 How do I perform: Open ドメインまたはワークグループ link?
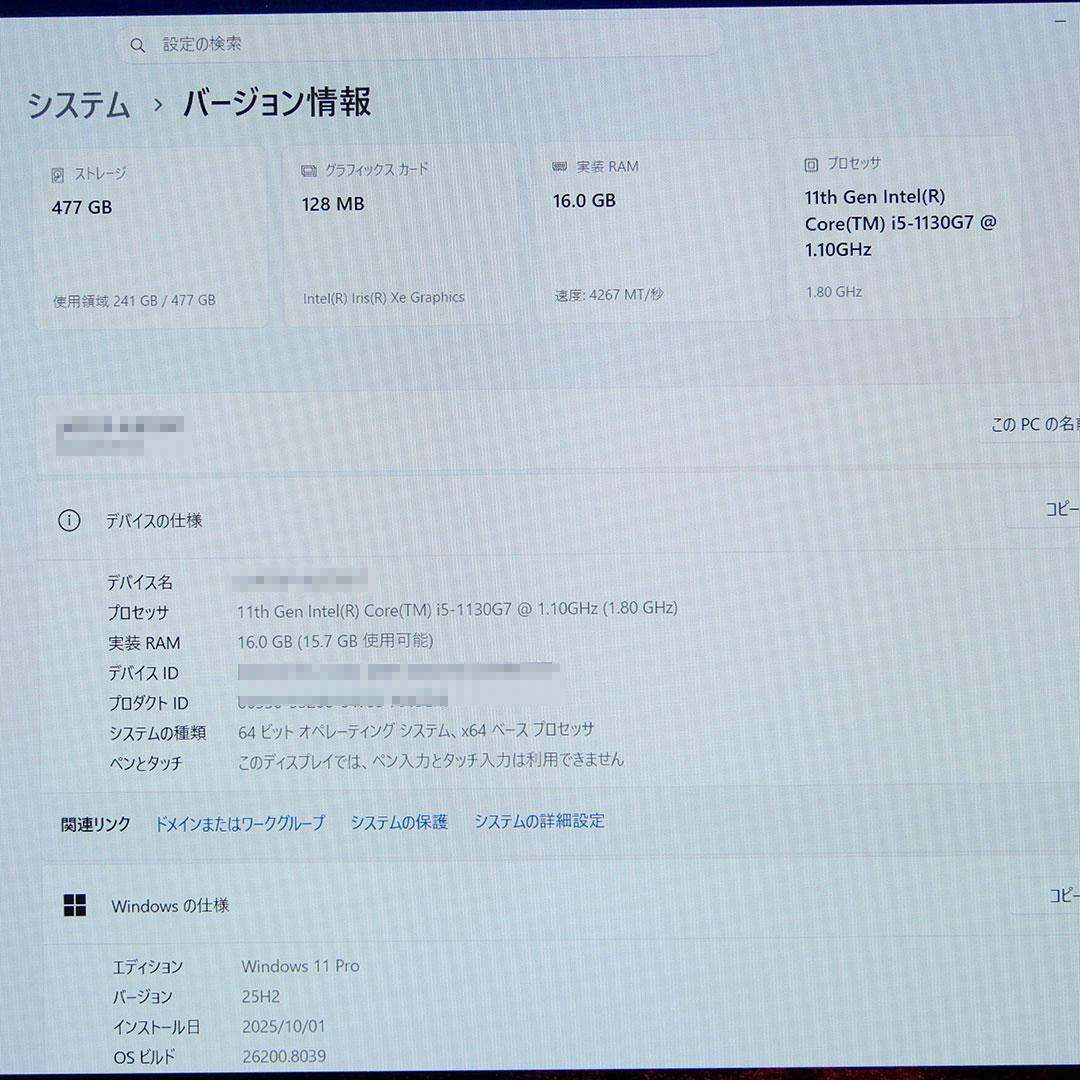[x=240, y=824]
